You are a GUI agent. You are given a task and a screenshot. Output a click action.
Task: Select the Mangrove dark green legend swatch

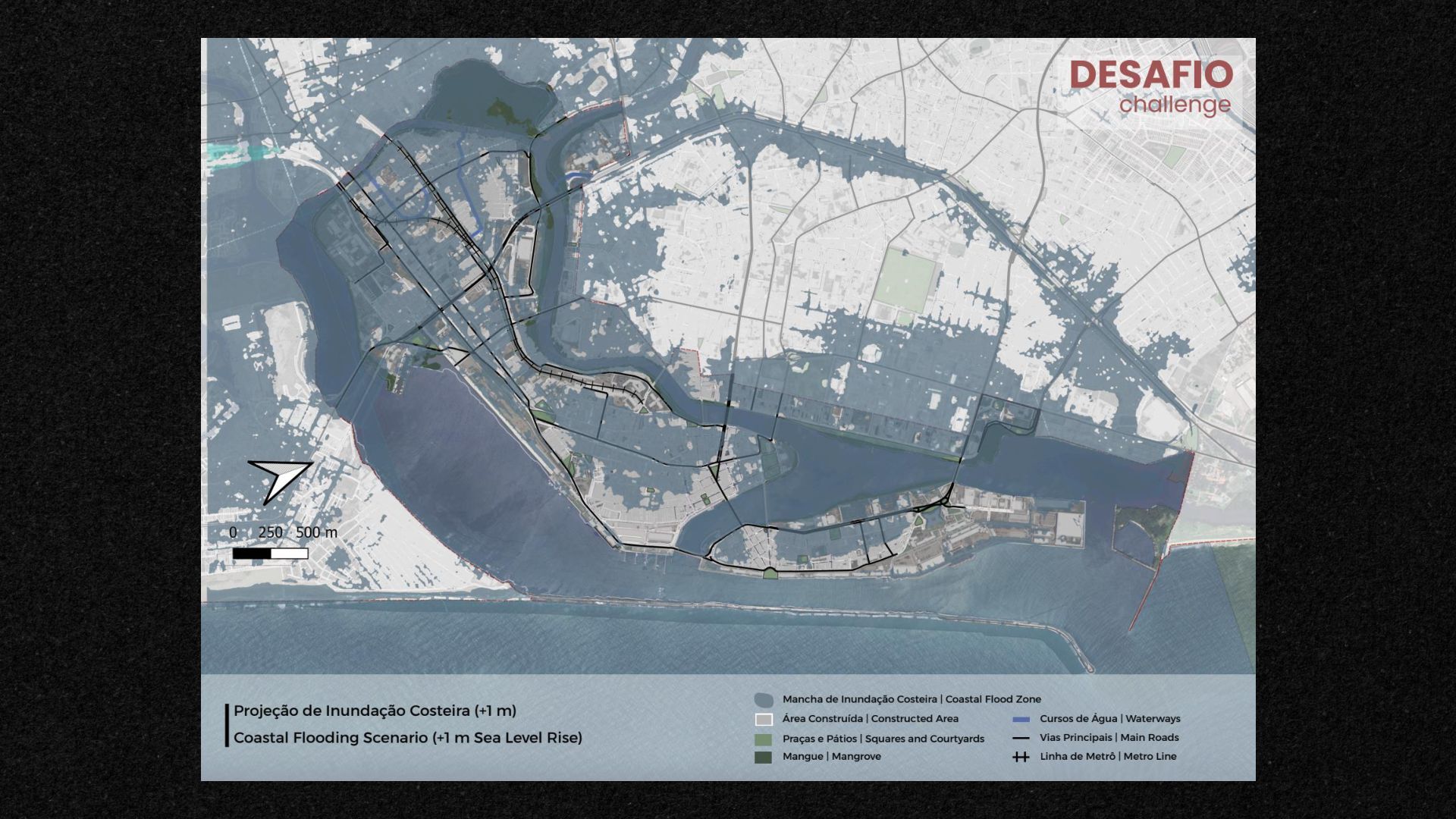tap(764, 757)
